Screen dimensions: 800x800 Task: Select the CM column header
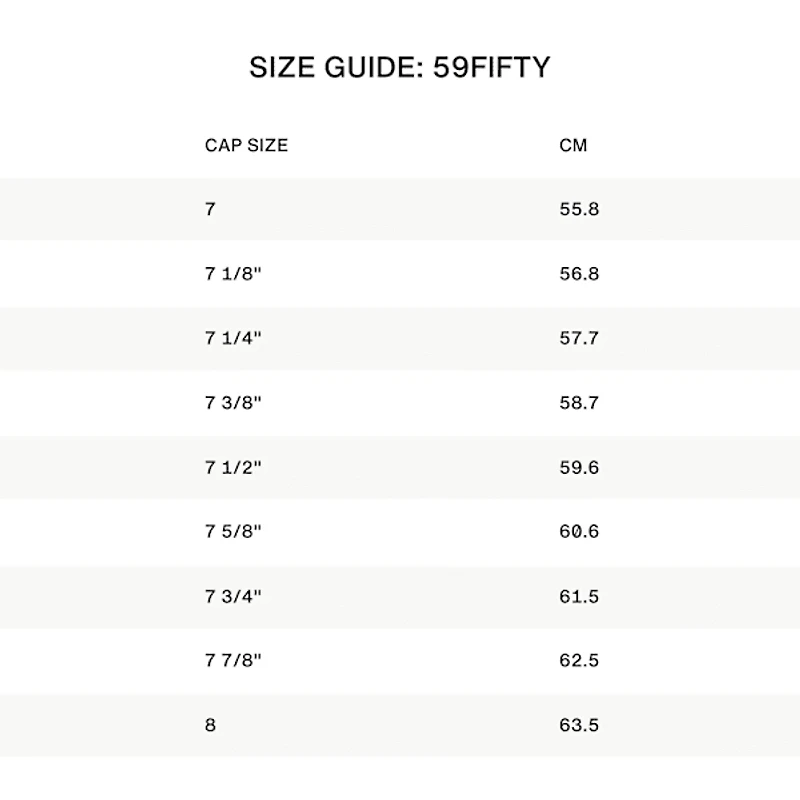(573, 145)
